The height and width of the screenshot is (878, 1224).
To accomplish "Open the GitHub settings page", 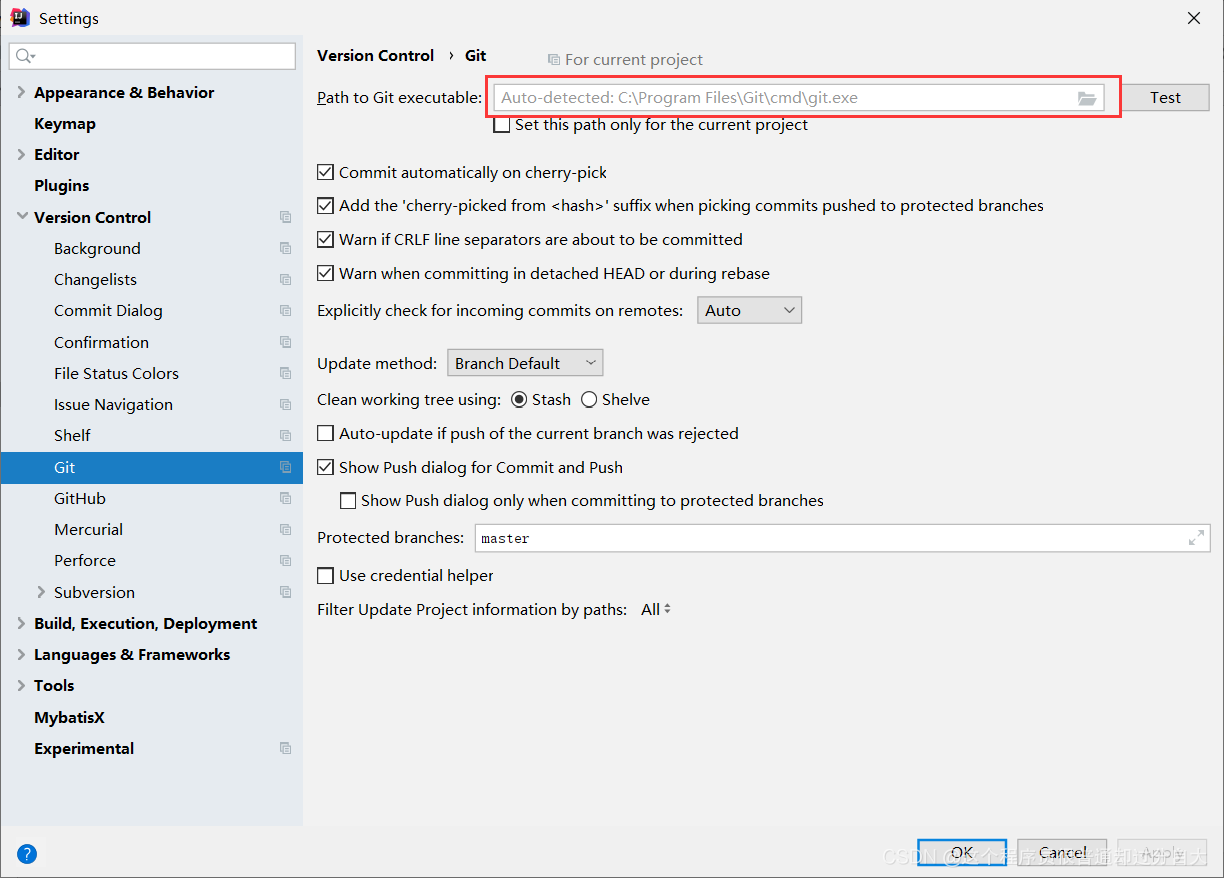I will click(x=80, y=498).
